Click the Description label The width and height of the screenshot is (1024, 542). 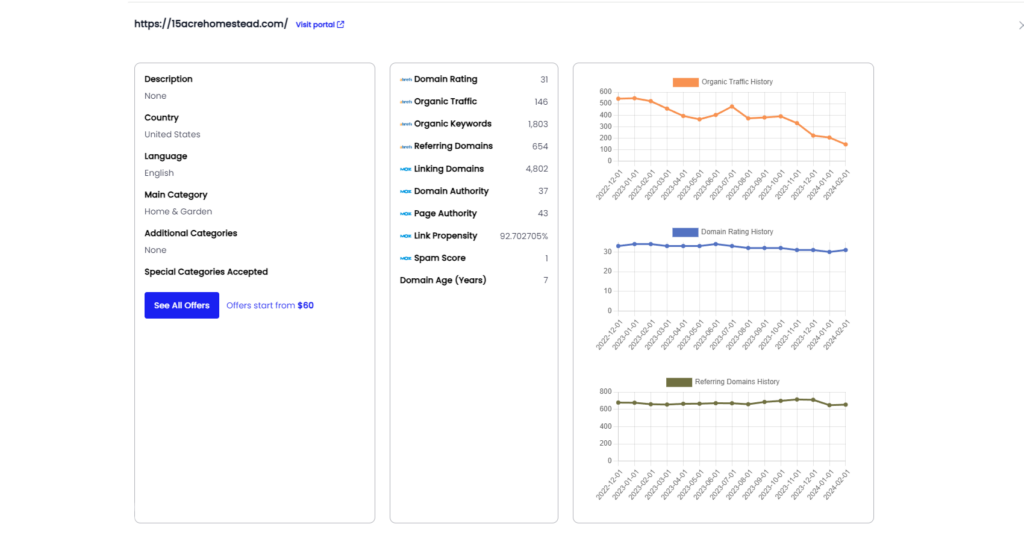click(168, 79)
